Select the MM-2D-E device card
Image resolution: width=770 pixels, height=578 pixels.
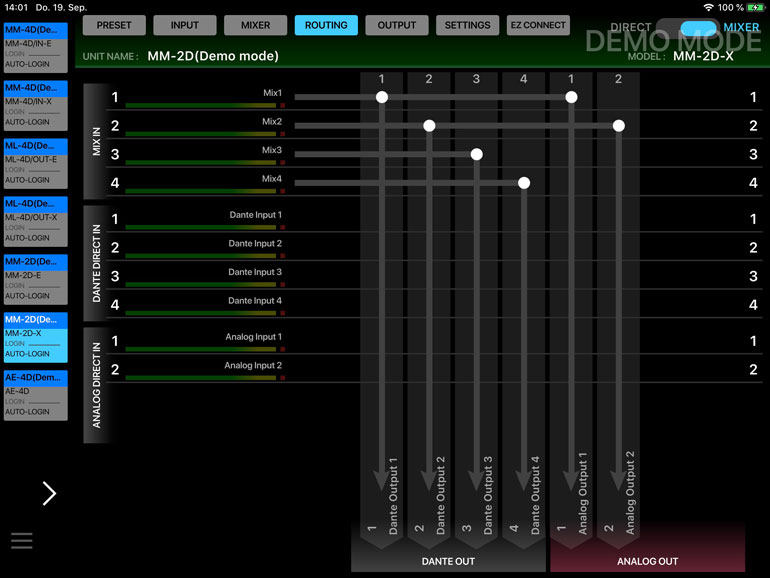point(36,279)
